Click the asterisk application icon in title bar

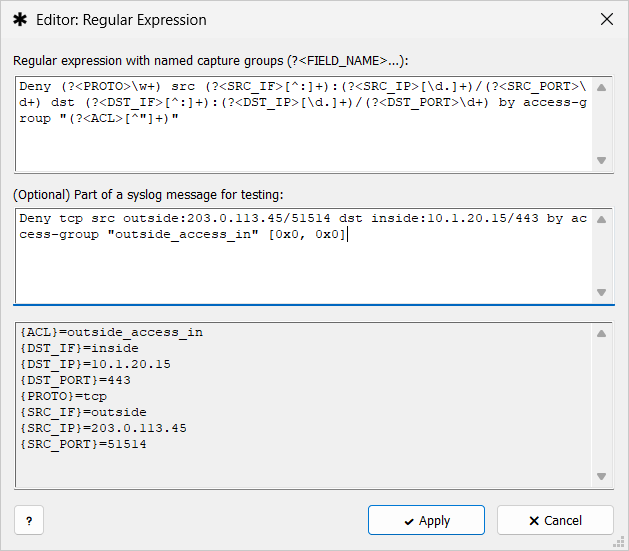click(20, 19)
